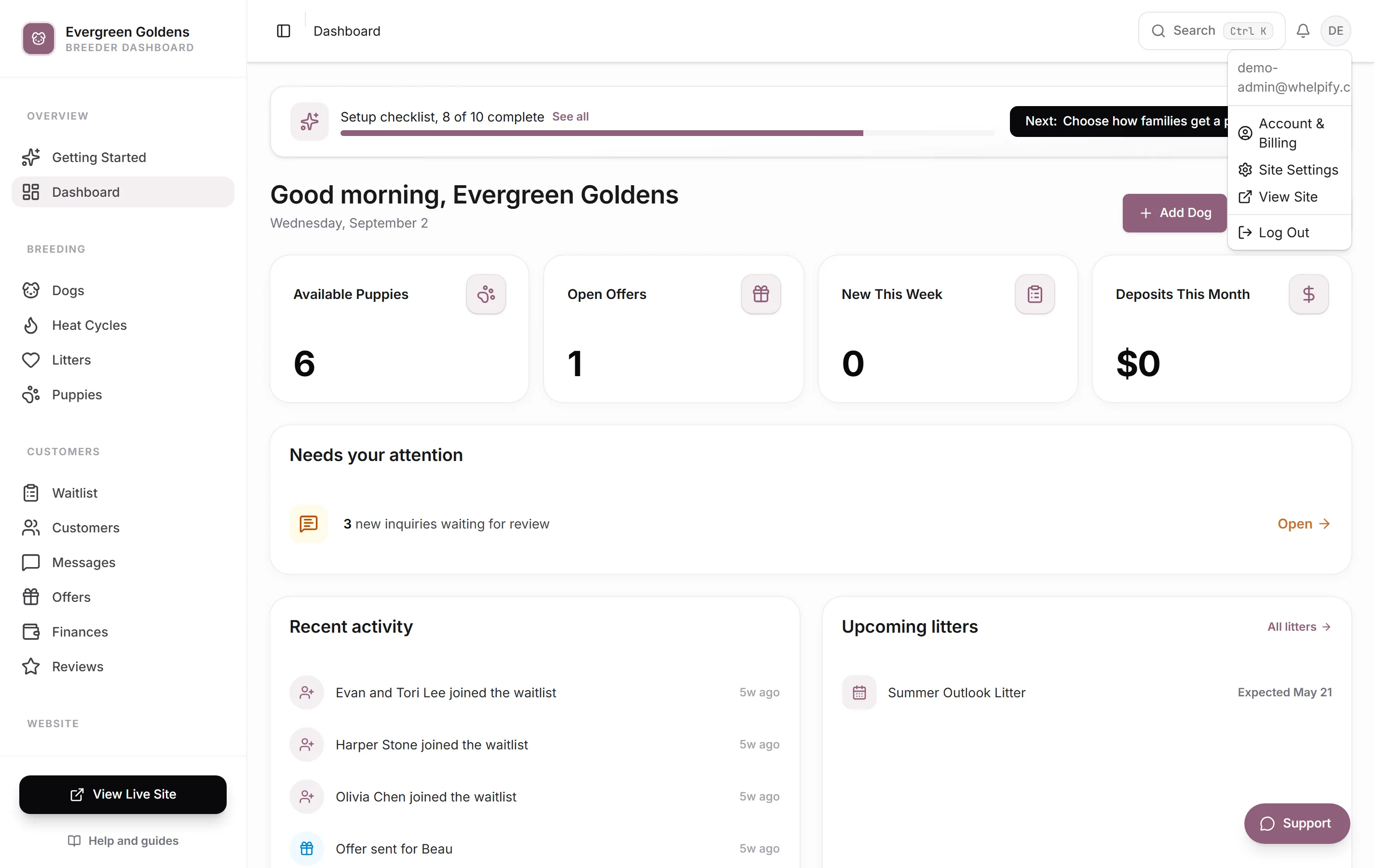The width and height of the screenshot is (1389, 868).
Task: Open Finances in the sidebar
Action: [123, 632]
